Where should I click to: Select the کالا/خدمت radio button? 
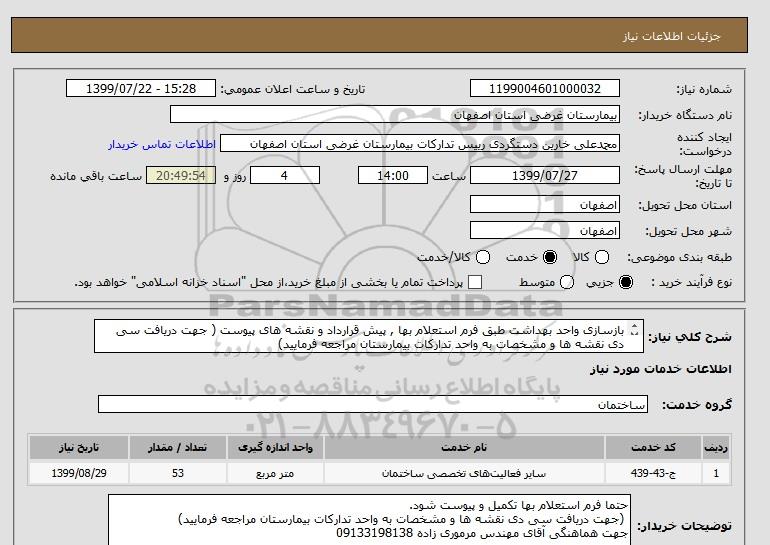pos(483,257)
